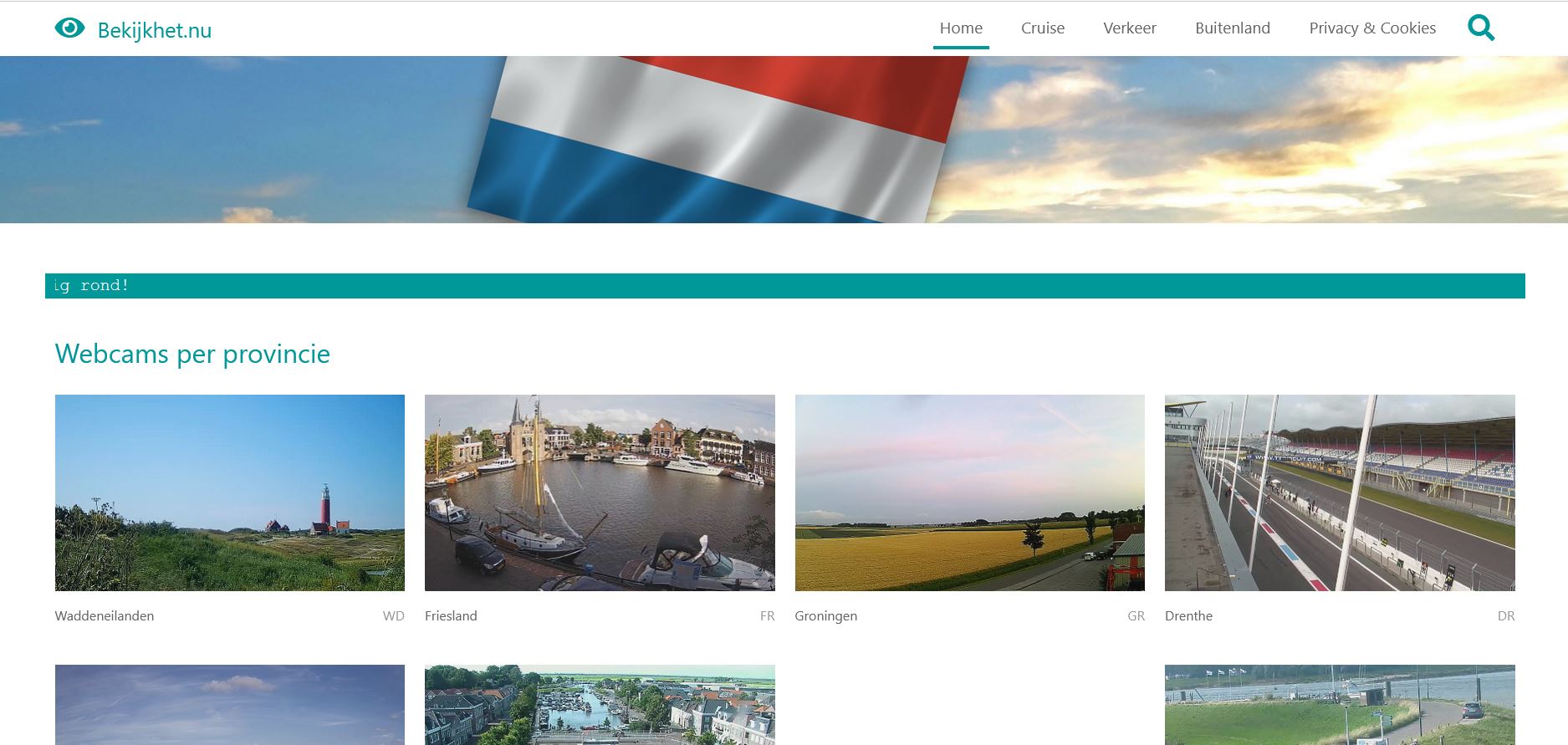Open the search magnifier icon

click(1481, 28)
